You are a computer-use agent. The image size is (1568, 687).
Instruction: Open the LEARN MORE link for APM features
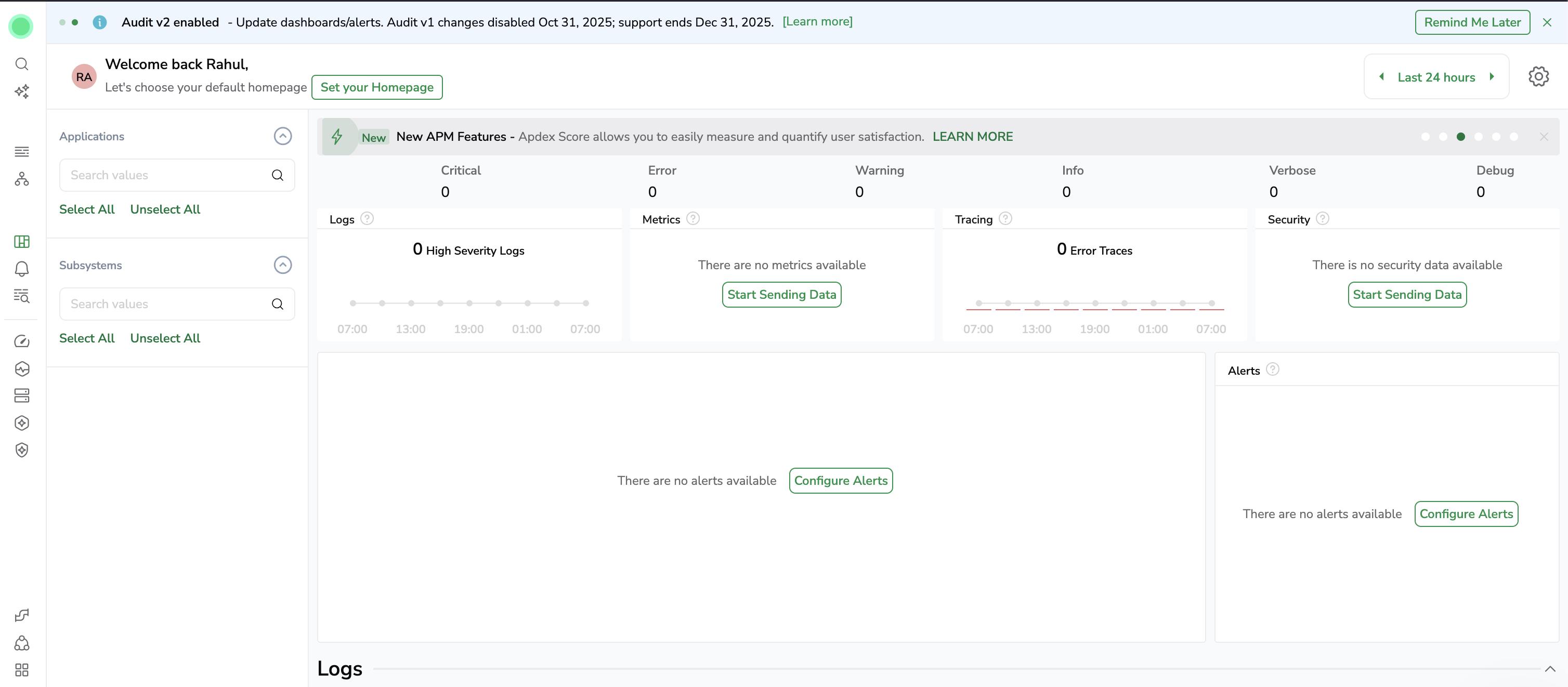tap(972, 137)
